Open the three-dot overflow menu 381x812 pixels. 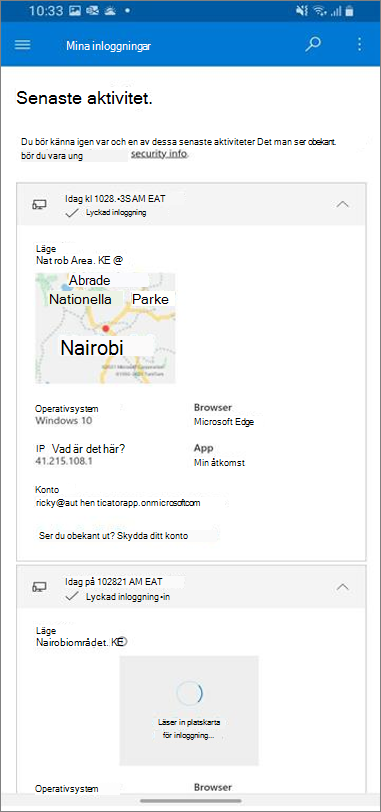pos(360,45)
